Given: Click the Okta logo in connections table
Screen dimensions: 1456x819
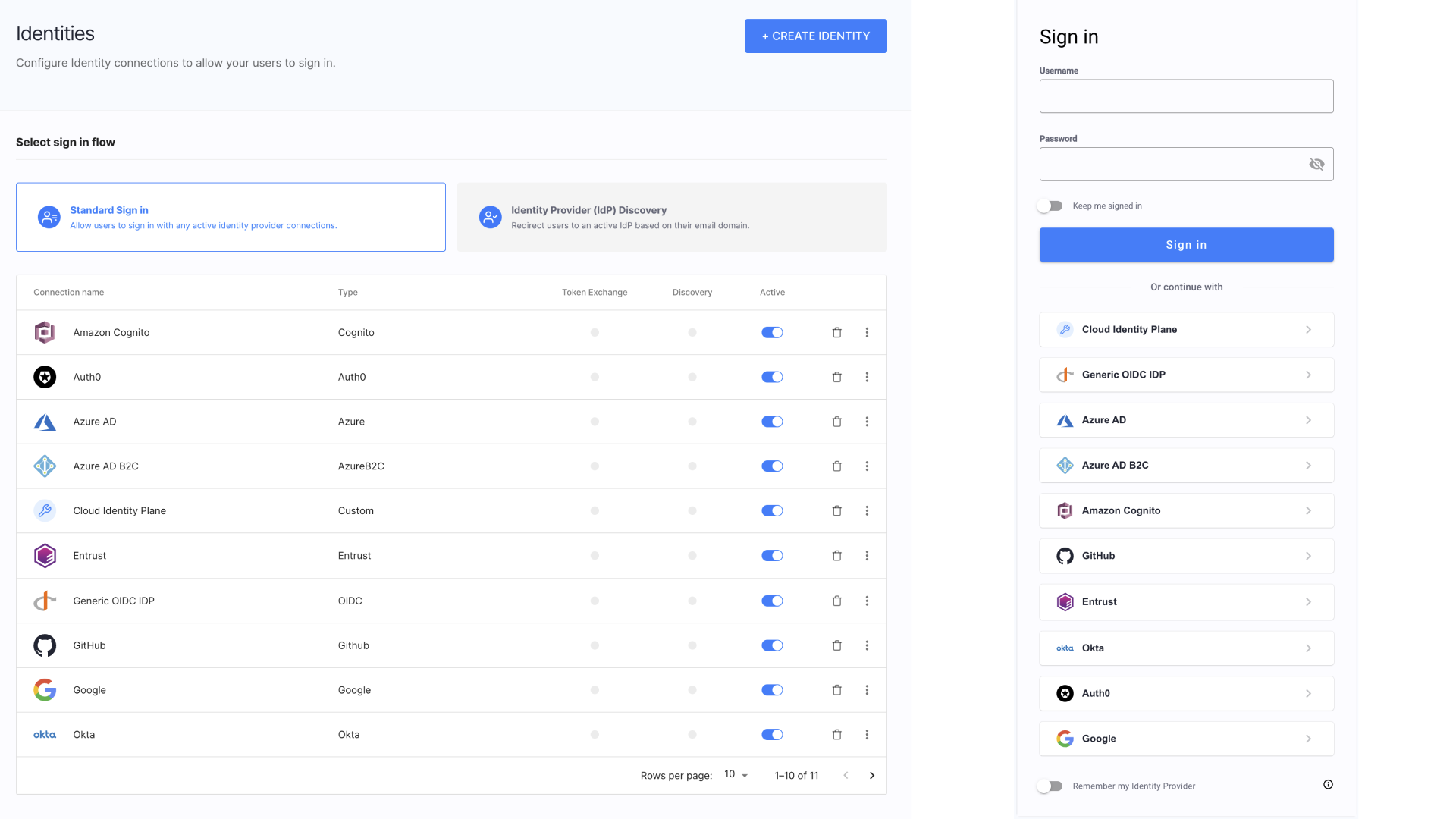Looking at the screenshot, I should tap(45, 735).
